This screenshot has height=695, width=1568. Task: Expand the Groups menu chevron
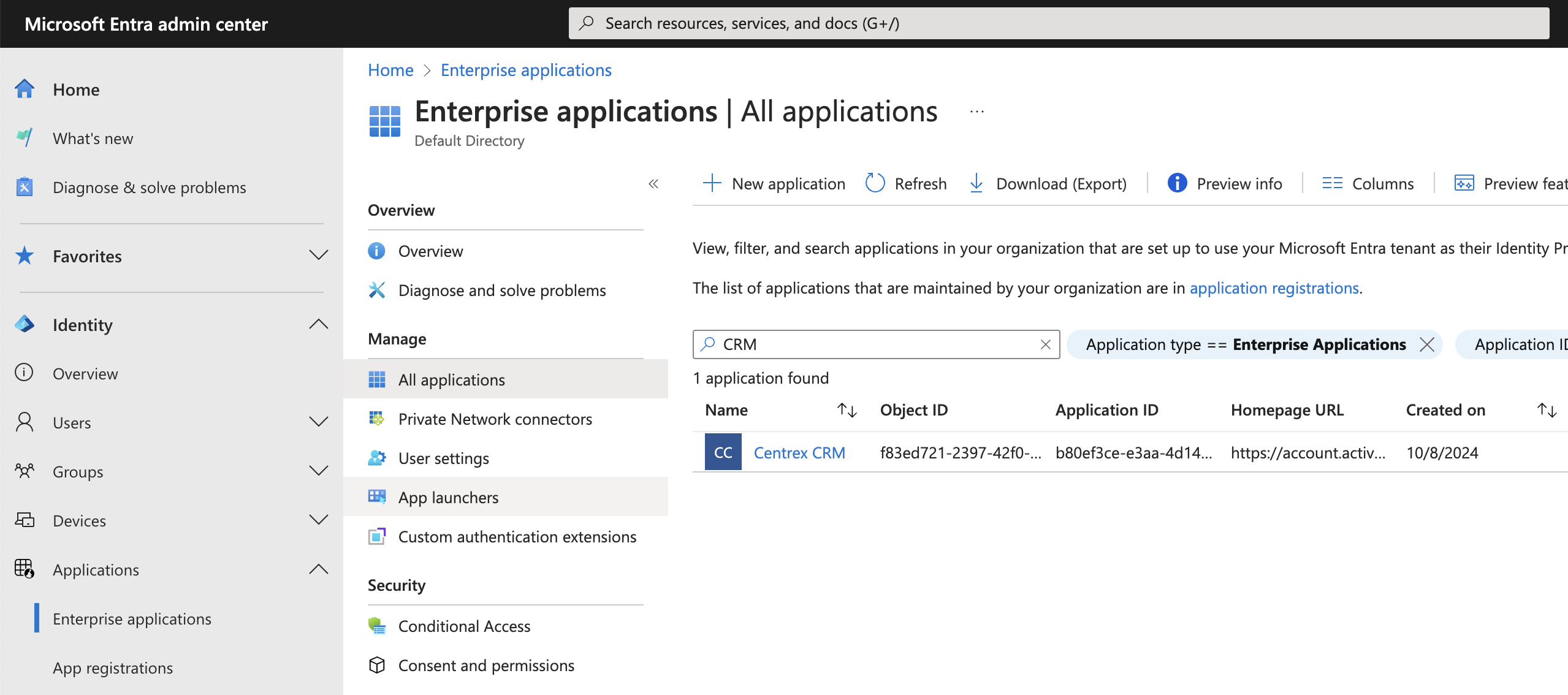tap(319, 471)
